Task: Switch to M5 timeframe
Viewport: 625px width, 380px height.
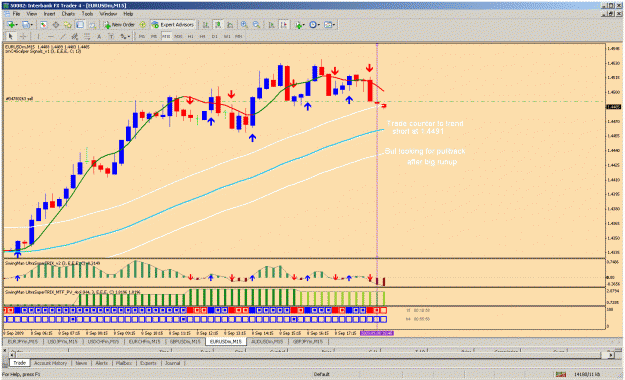Action: [154, 36]
